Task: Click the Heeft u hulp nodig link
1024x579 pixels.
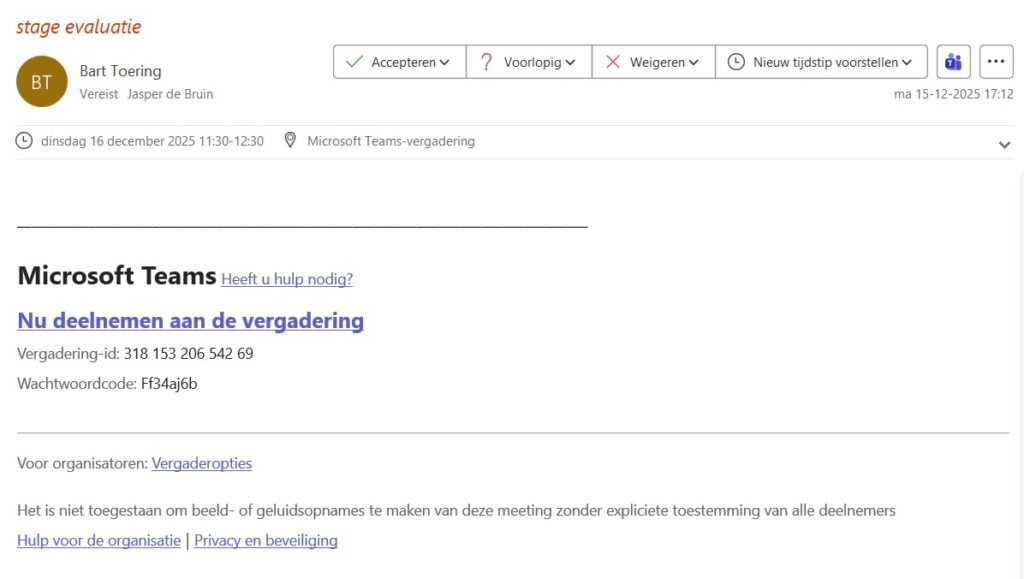Action: point(286,279)
